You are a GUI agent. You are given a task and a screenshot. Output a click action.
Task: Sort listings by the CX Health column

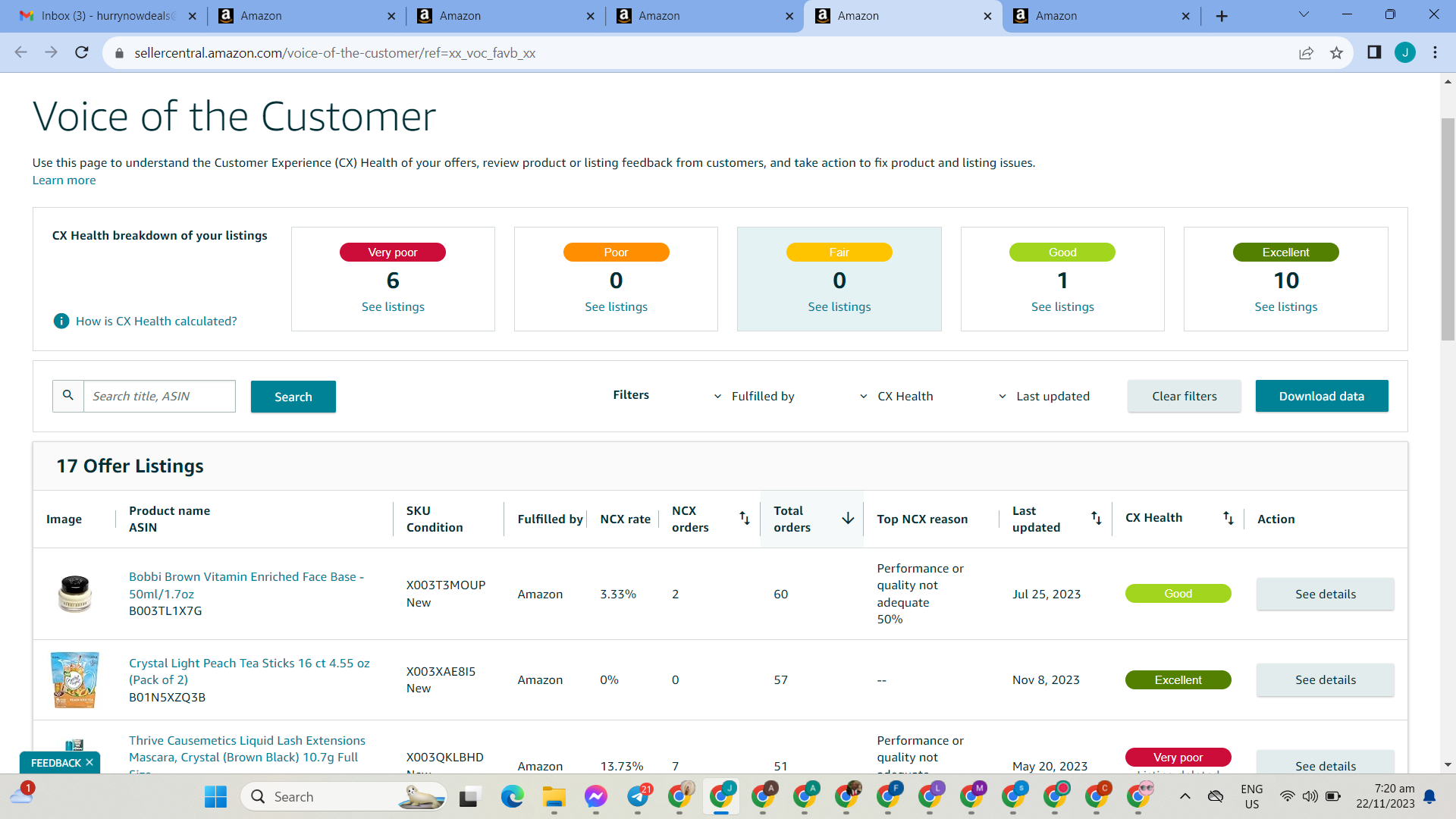[1228, 518]
